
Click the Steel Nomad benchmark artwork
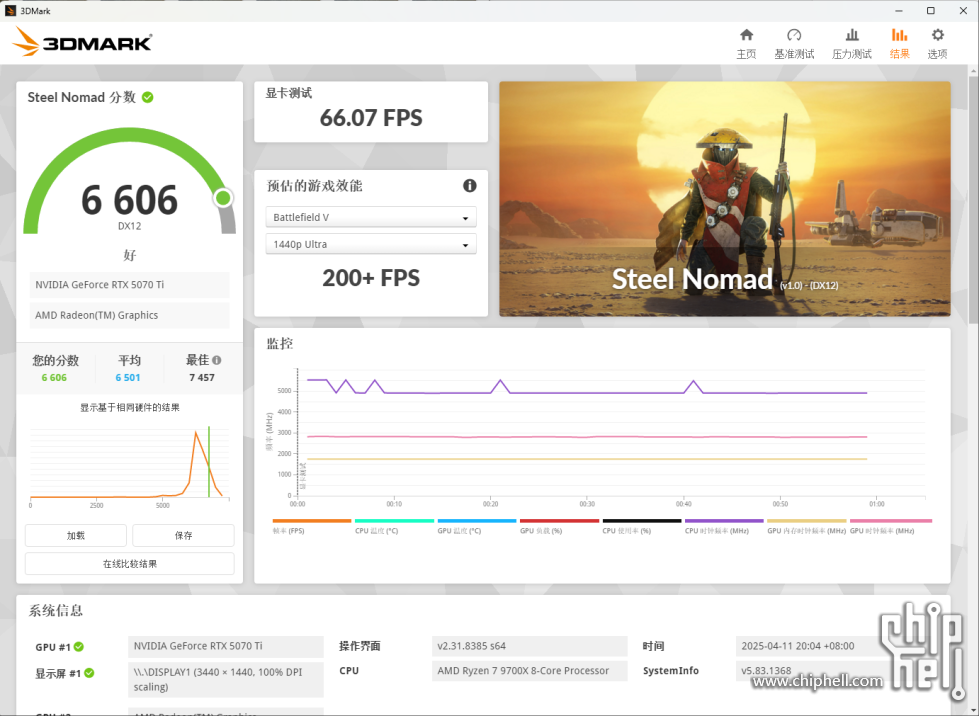[725, 199]
